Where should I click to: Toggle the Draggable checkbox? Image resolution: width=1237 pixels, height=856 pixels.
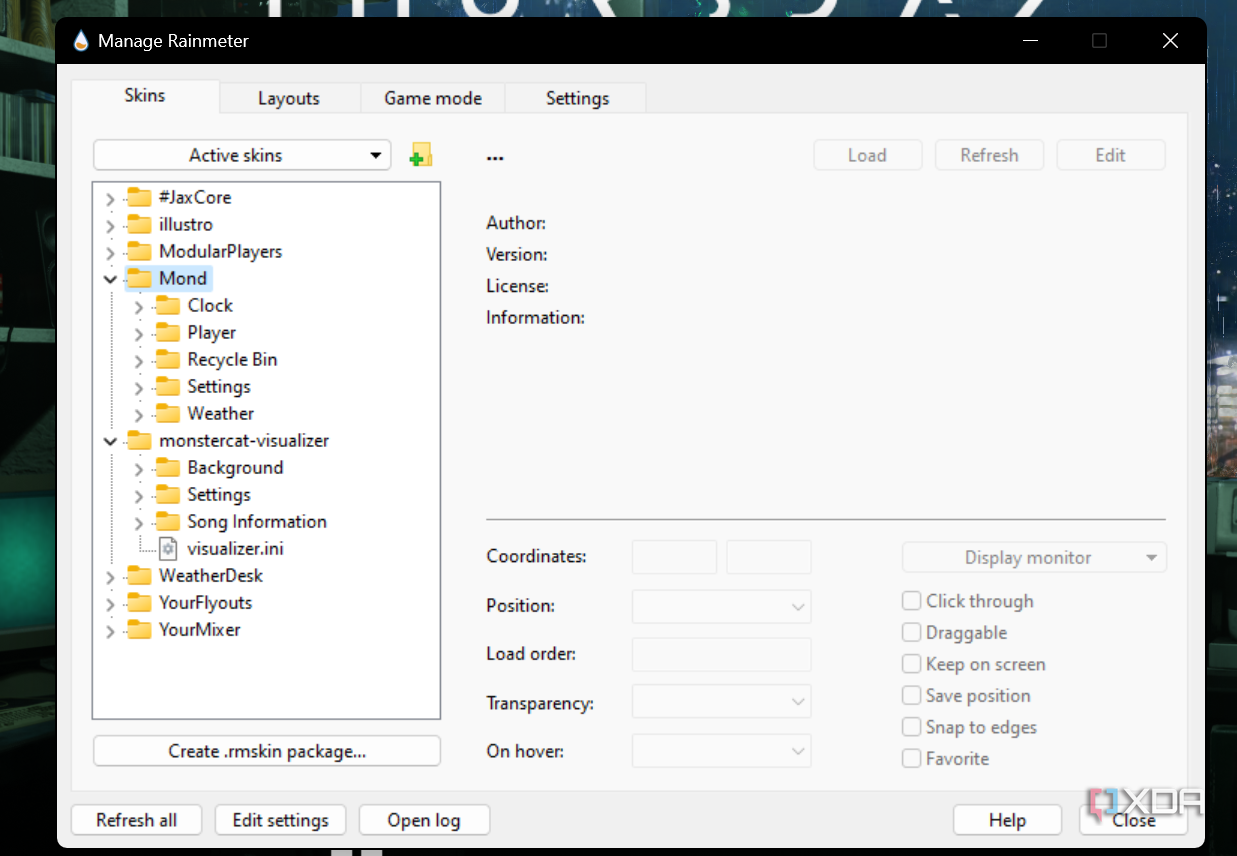pos(911,632)
